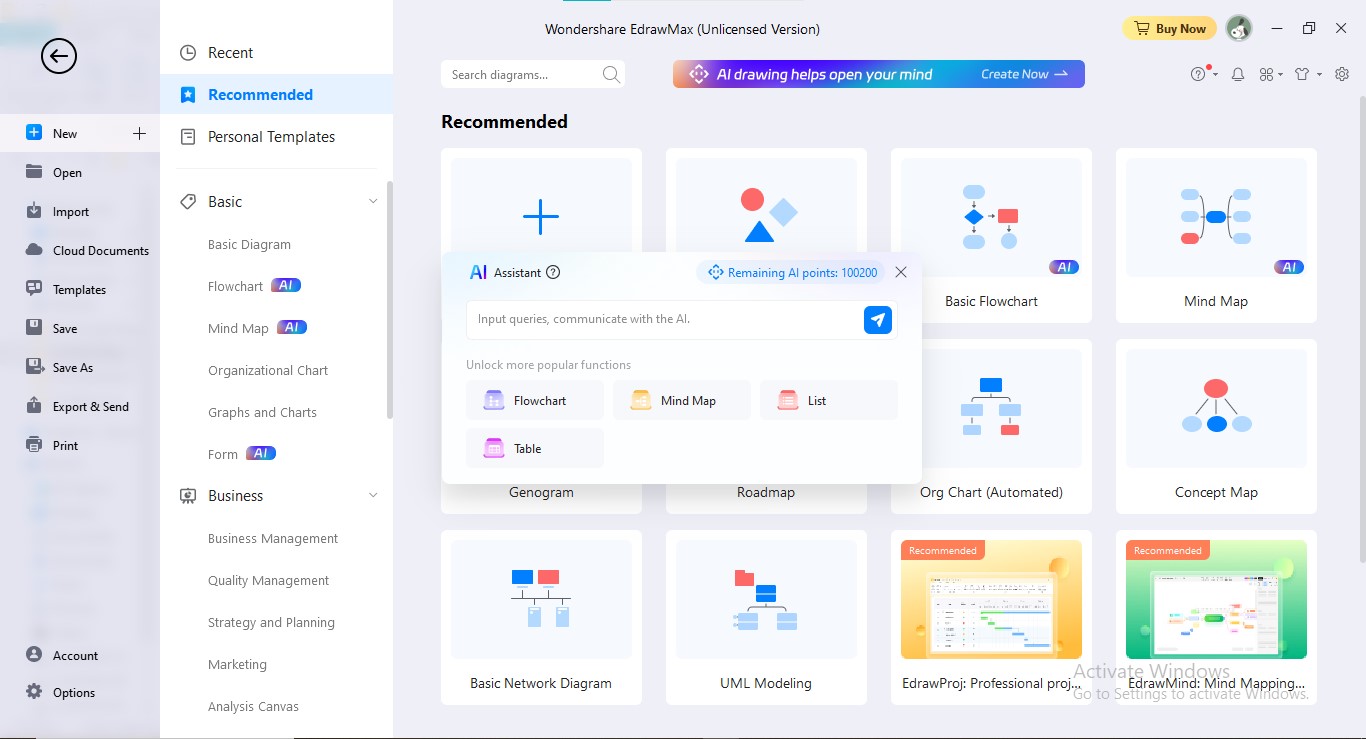This screenshot has width=1366, height=739.
Task: Collapse the Business category chevron
Action: point(373,496)
